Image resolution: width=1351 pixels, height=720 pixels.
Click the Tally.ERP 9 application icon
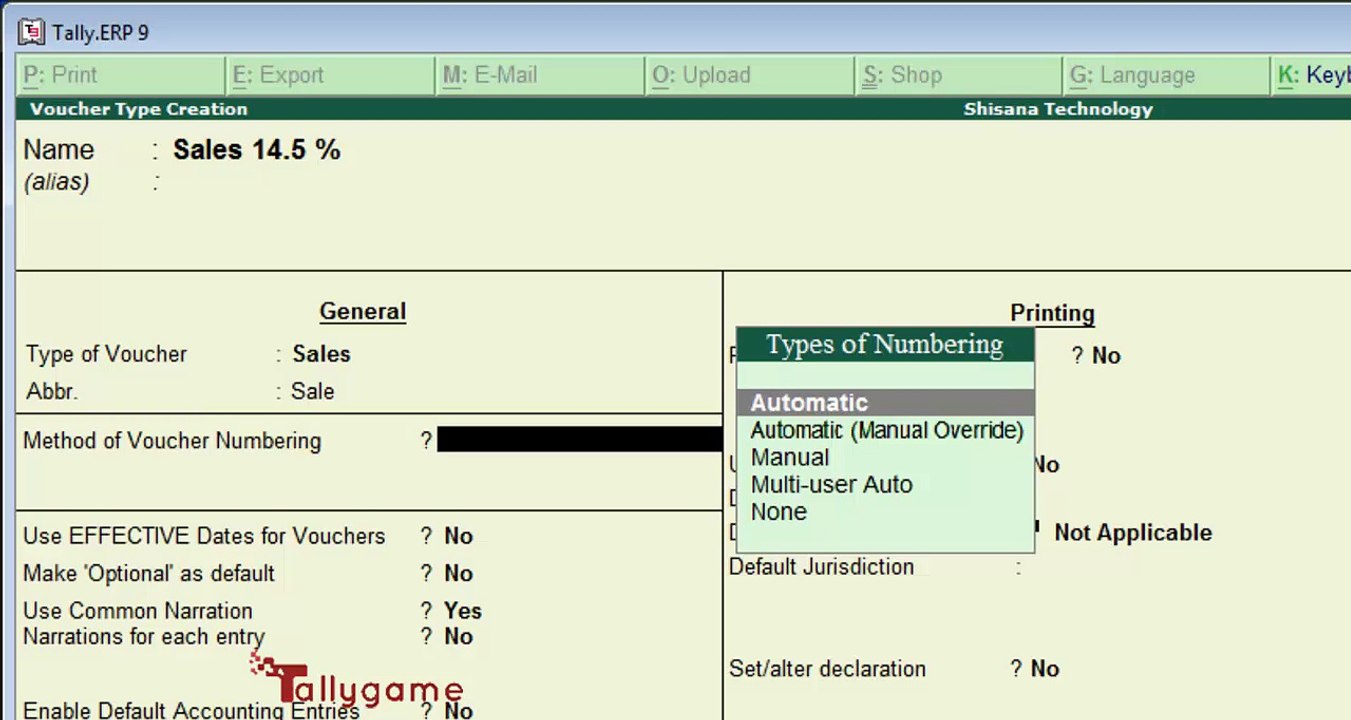[x=32, y=32]
